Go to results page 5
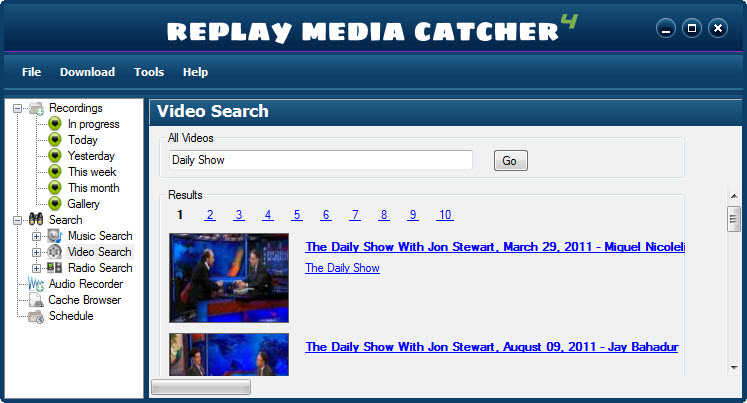 pos(297,215)
